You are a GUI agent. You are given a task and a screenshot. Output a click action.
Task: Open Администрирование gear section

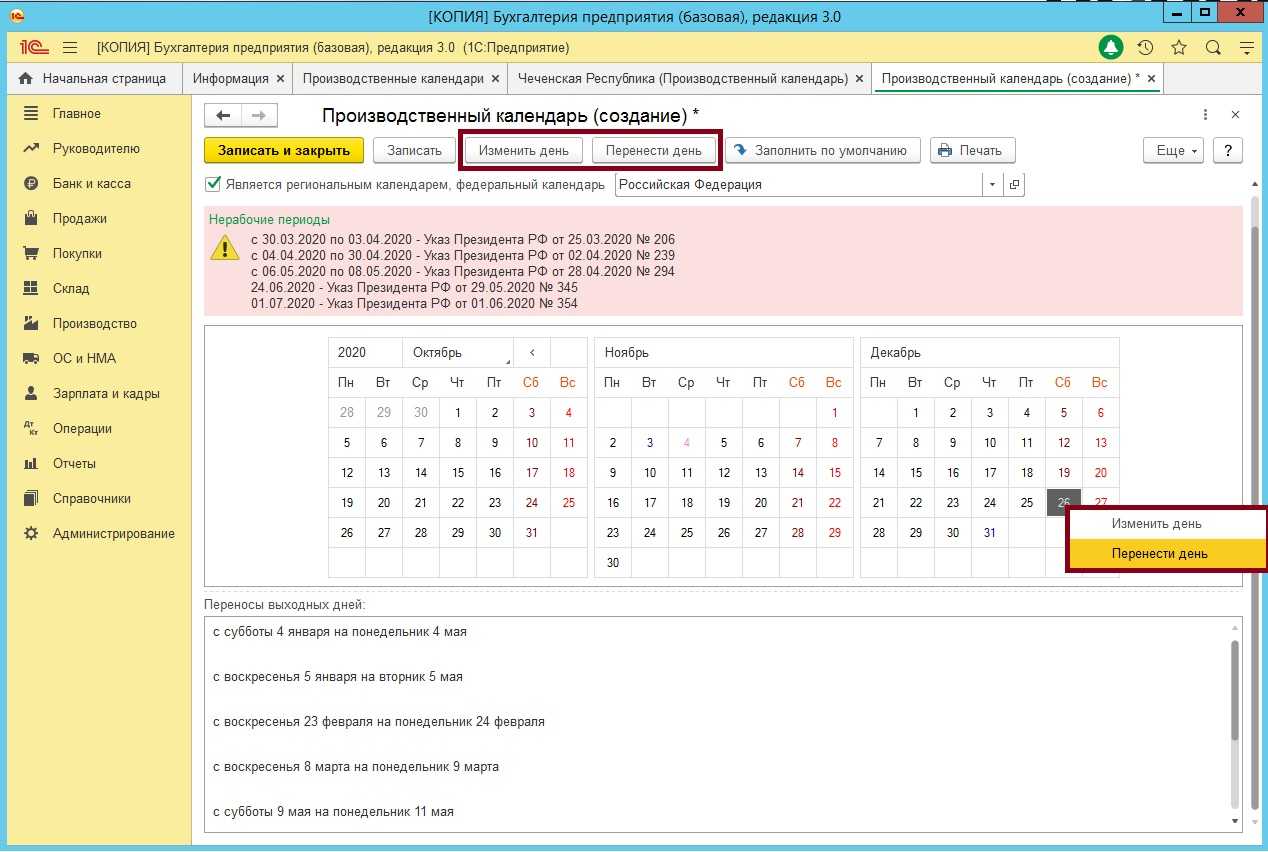click(113, 533)
